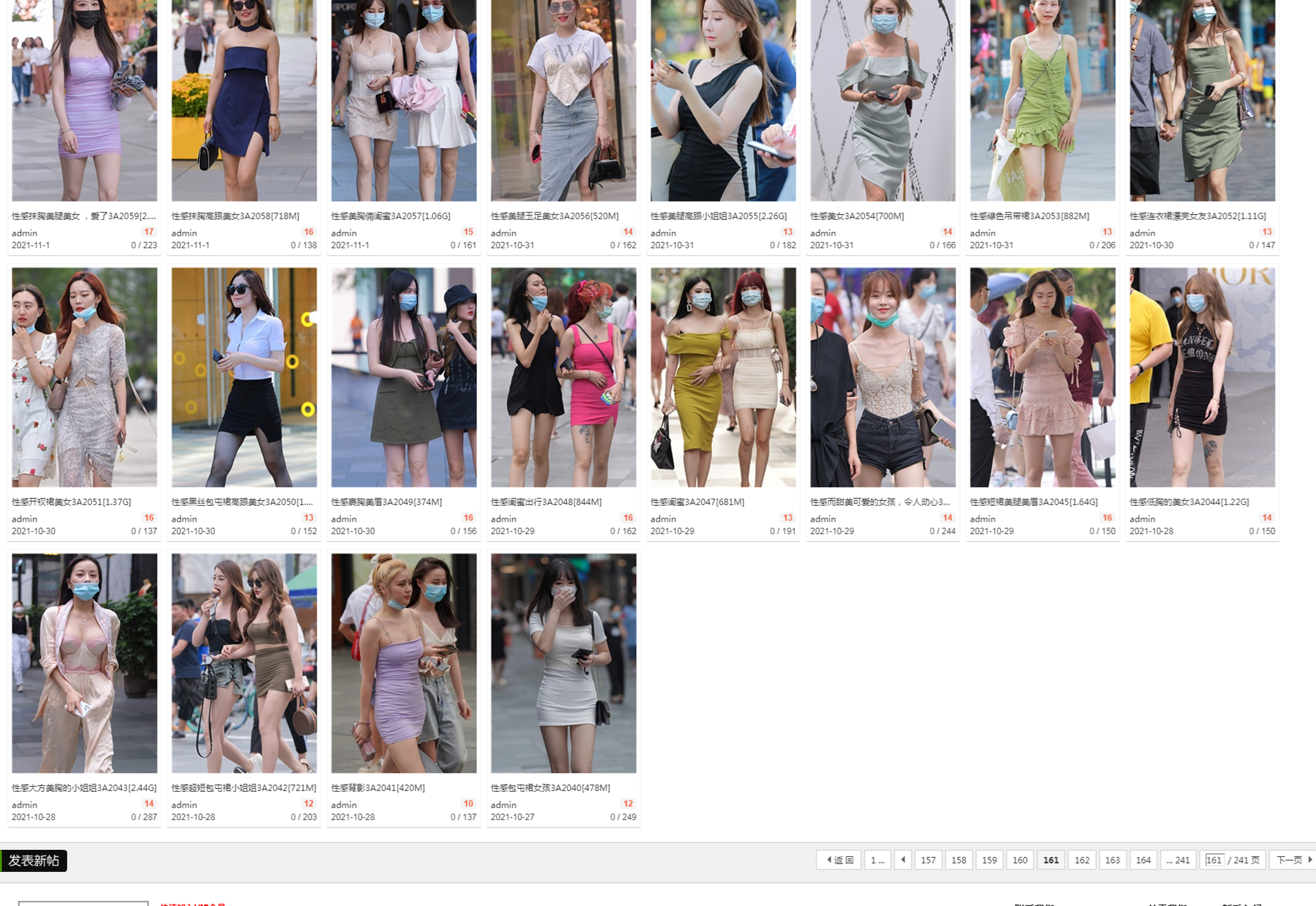
Task: Open thumbnail of post 3A2043
Action: coord(84,663)
